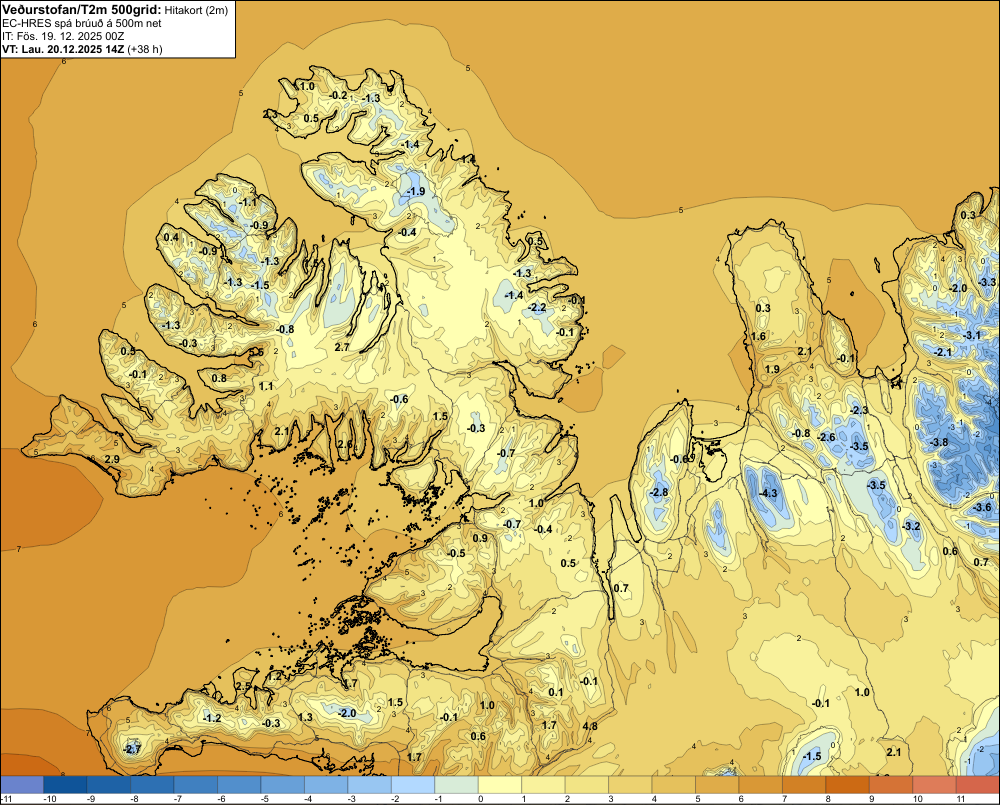Pick the legend color between 2 and 3
The height and width of the screenshot is (805, 1000).
click(587, 785)
